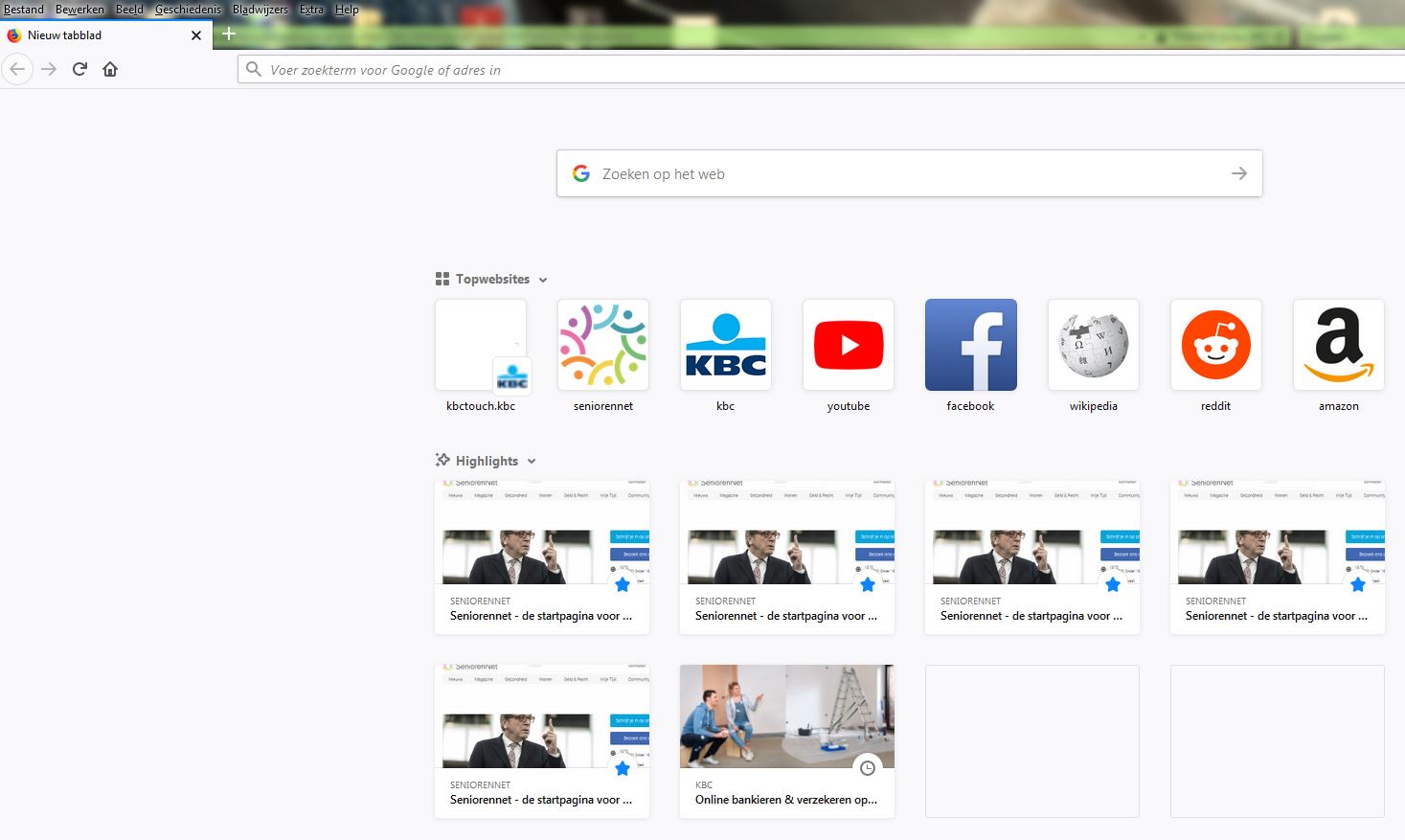The image size is (1405, 840).
Task: Open the home page icon
Action: tap(110, 69)
